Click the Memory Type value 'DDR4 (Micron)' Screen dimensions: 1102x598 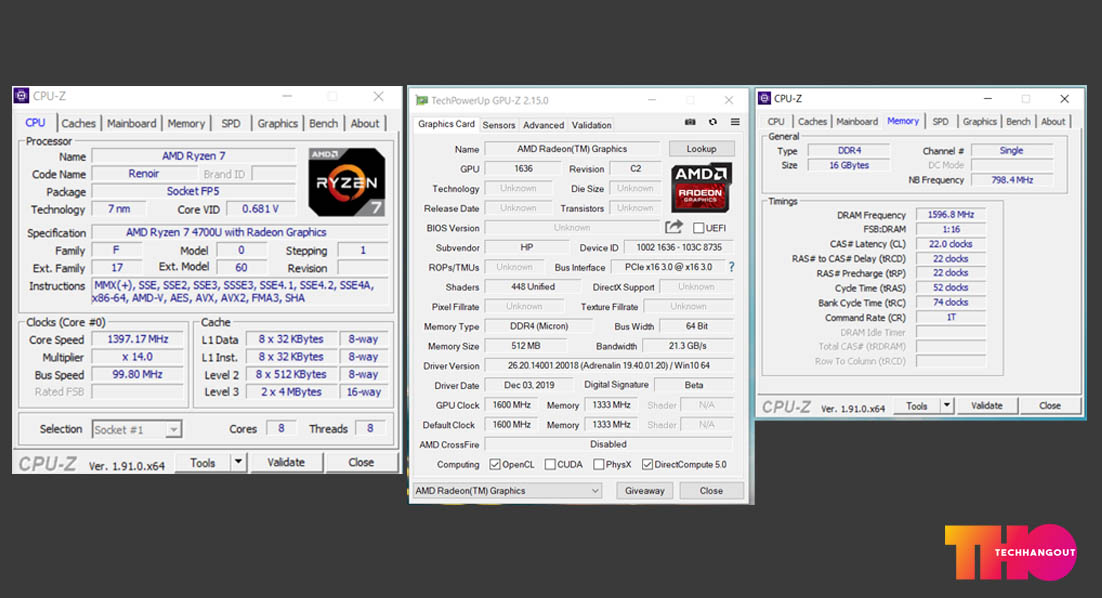(x=539, y=326)
